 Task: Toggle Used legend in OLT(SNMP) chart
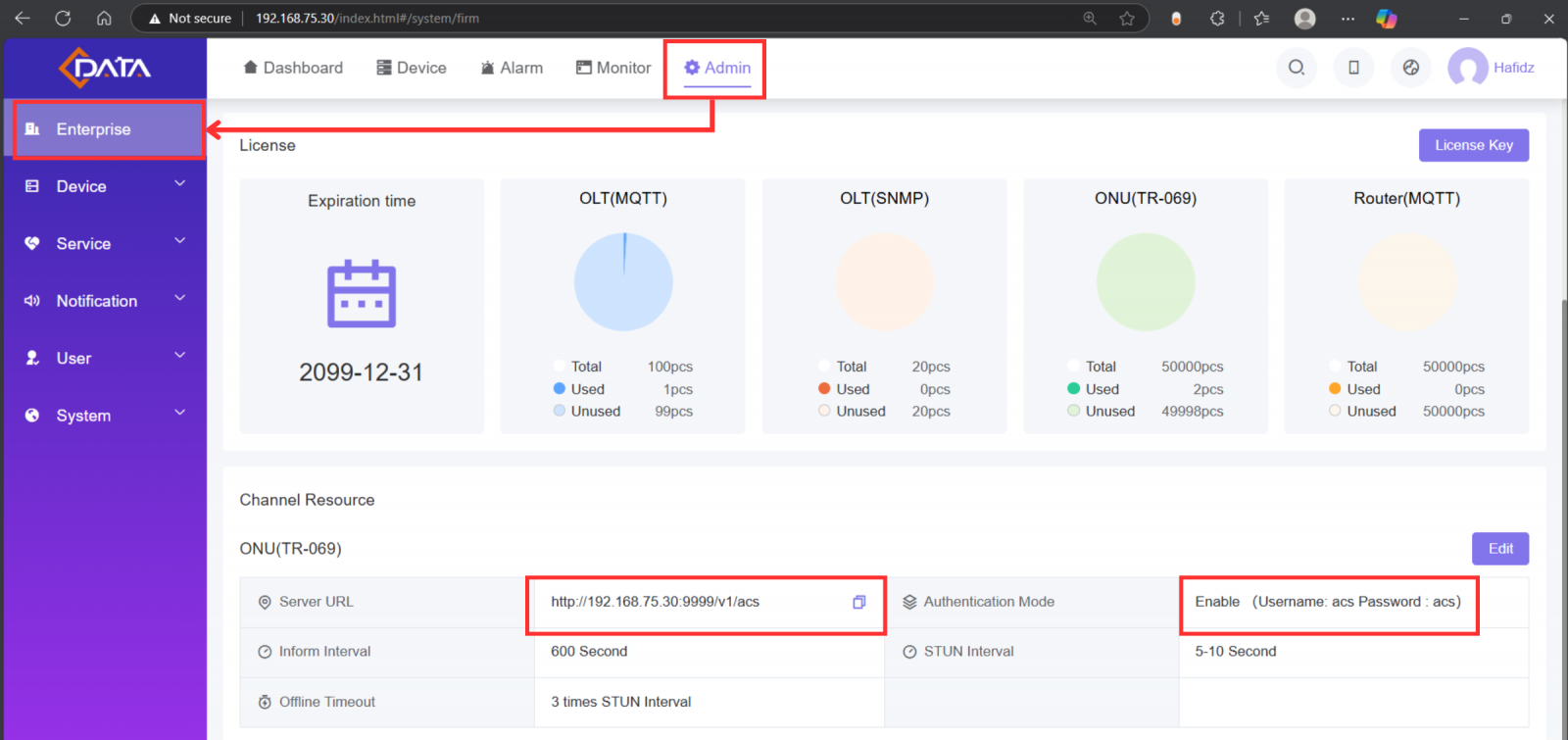(x=844, y=389)
